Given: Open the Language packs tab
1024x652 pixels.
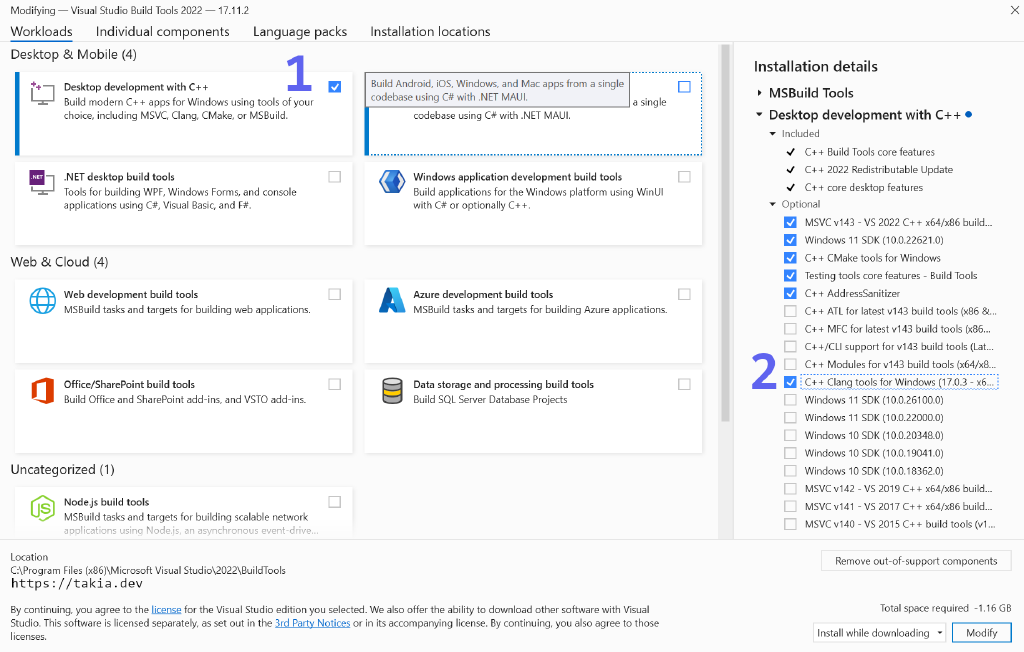Looking at the screenshot, I should pyautogui.click(x=300, y=31).
